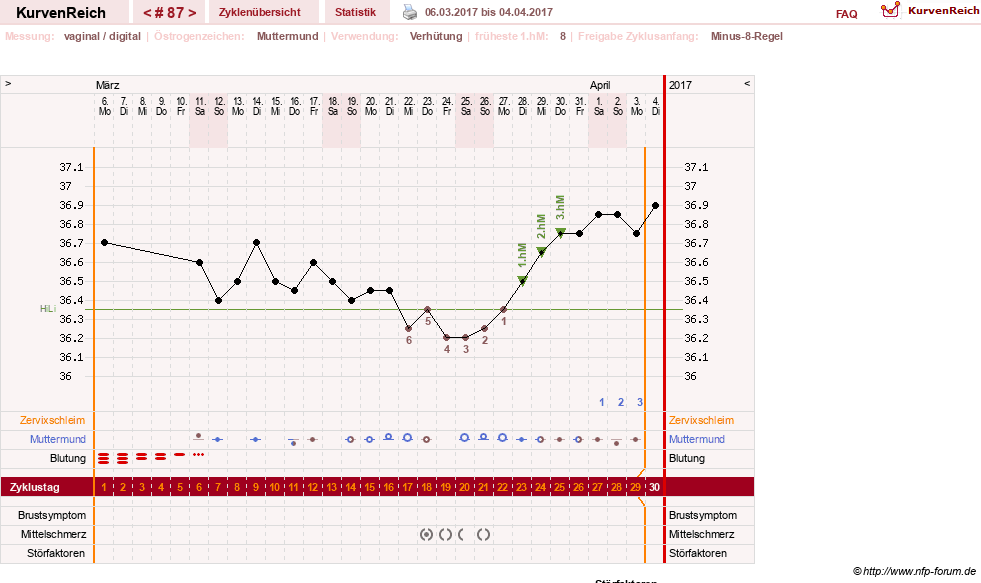The image size is (981, 583).
Task: Click the Muttermund symbol on cycle day 20
Action: coord(464,438)
